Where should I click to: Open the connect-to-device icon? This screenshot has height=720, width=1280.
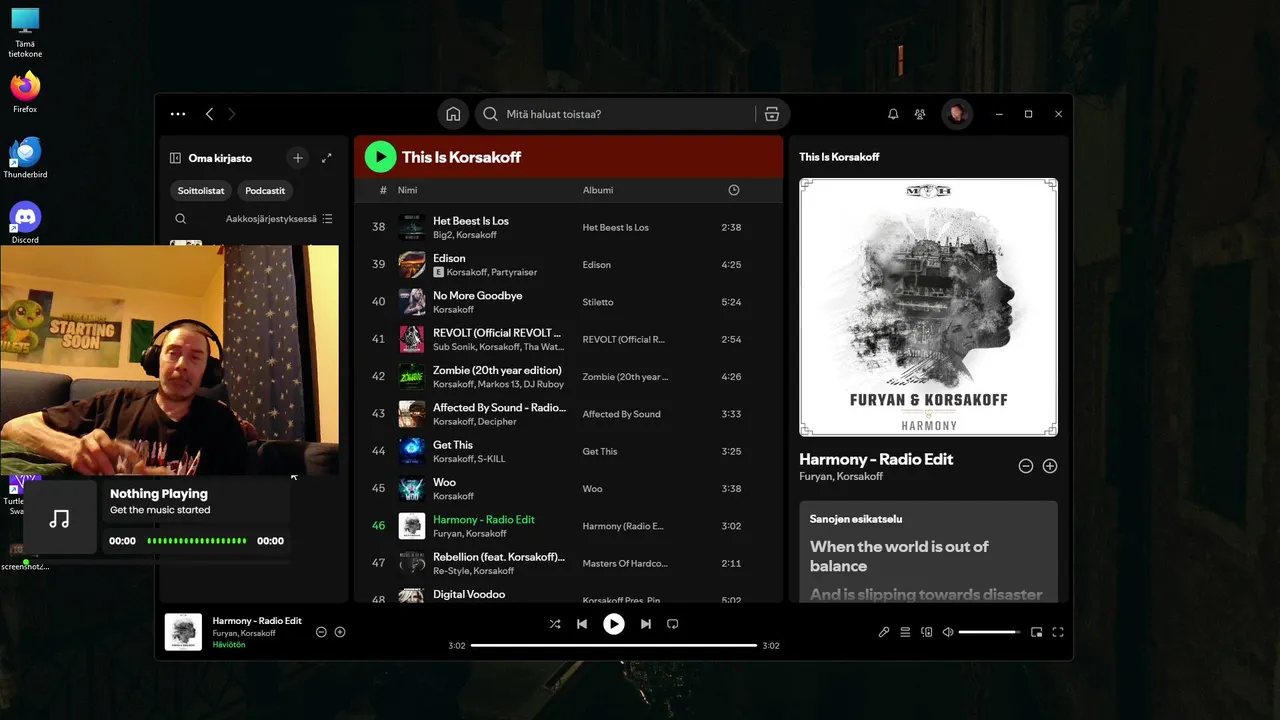(927, 632)
